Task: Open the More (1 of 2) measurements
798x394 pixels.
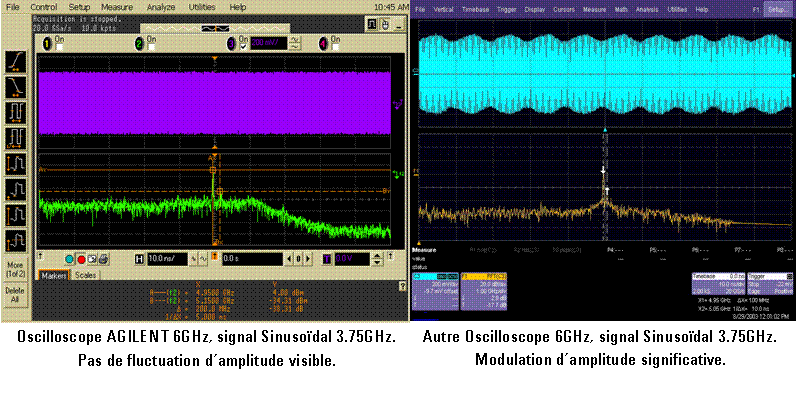Action: (x=15, y=269)
